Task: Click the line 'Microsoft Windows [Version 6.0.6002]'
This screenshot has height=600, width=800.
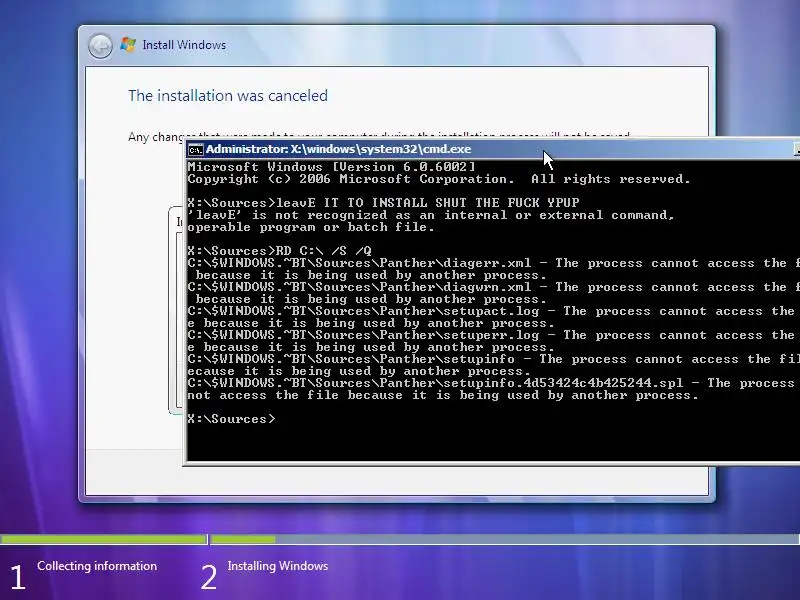Action: [x=332, y=167]
